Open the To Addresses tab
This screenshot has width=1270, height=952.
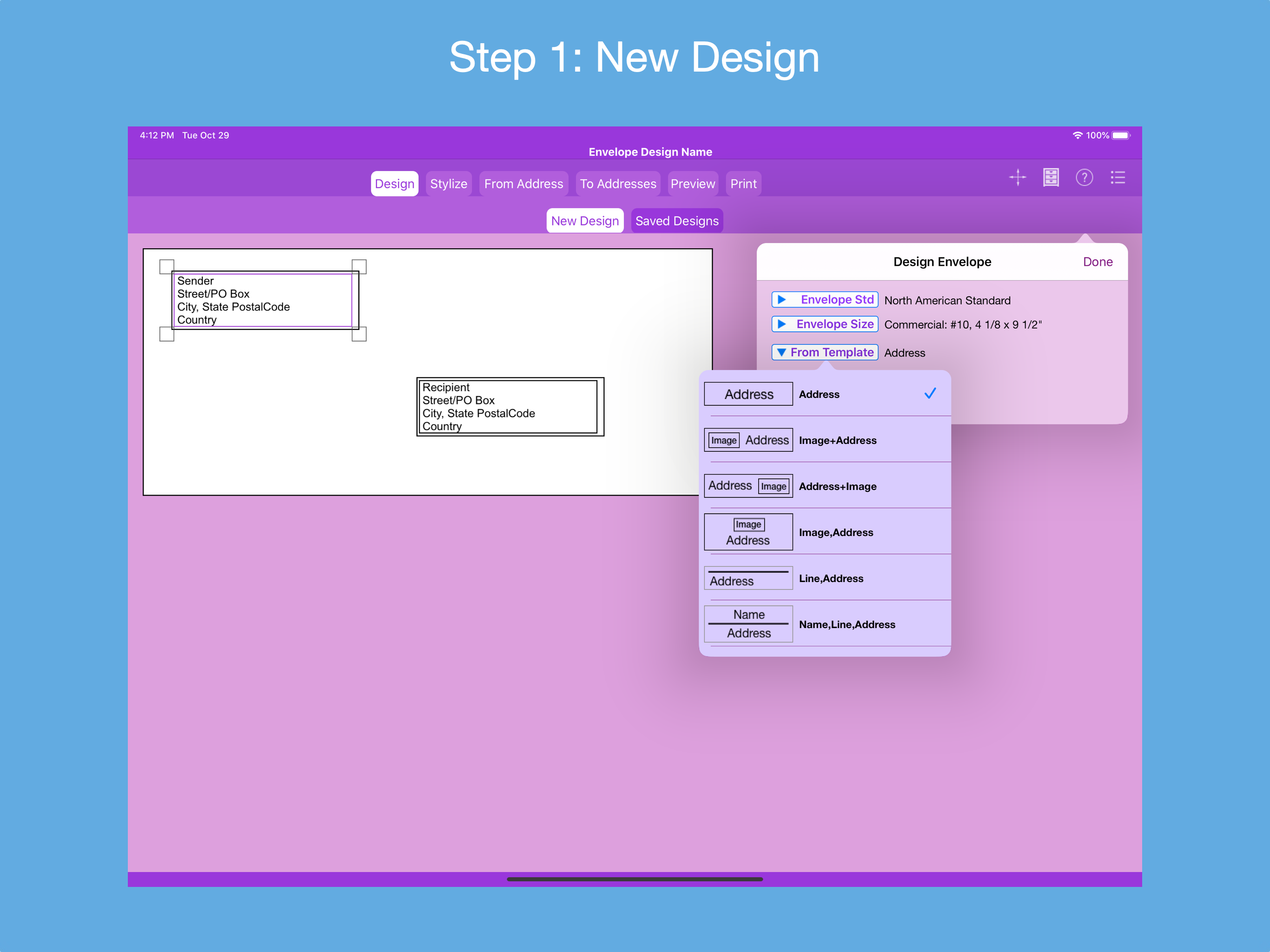[618, 184]
